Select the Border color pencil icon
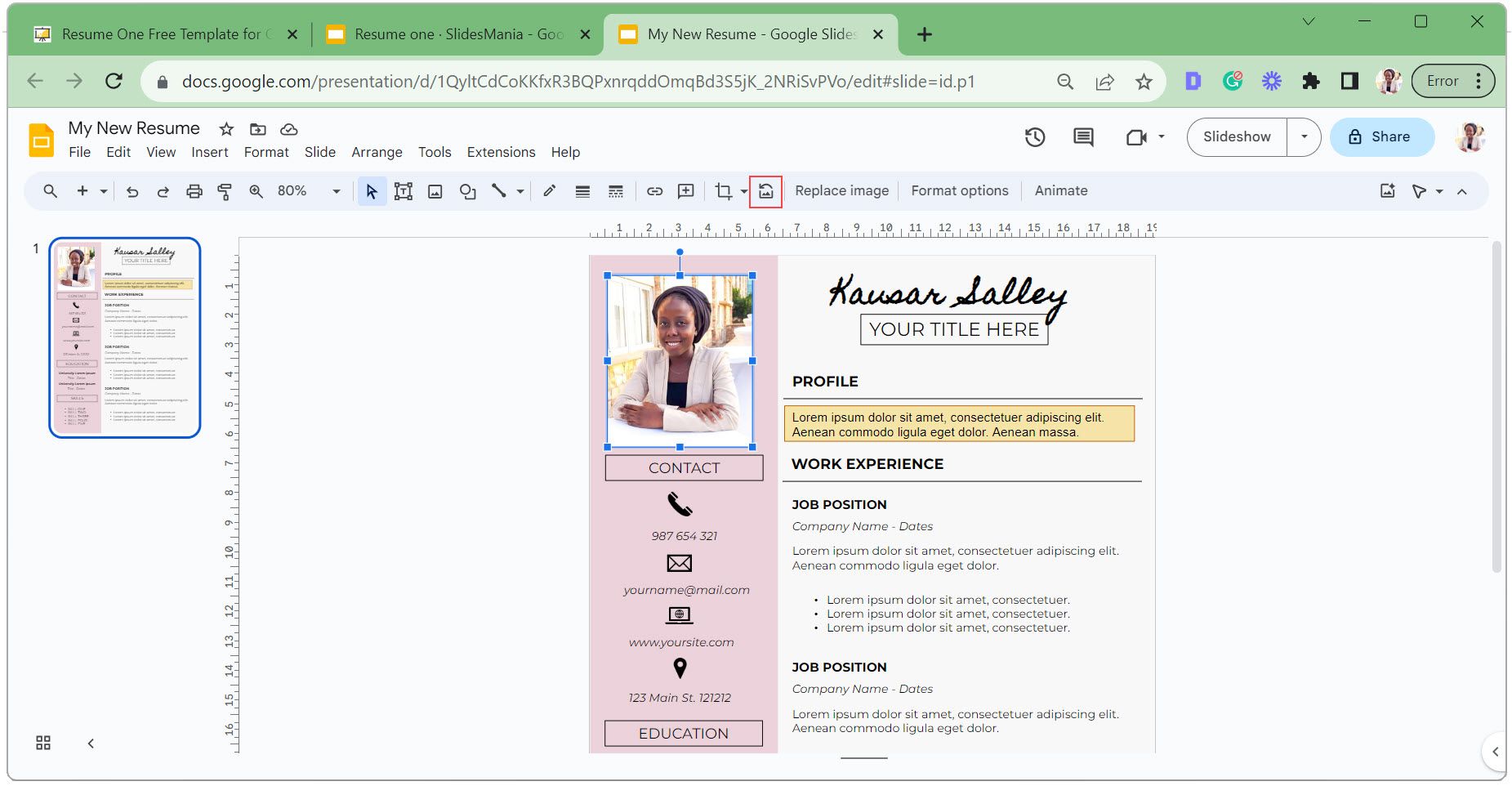 [x=550, y=191]
